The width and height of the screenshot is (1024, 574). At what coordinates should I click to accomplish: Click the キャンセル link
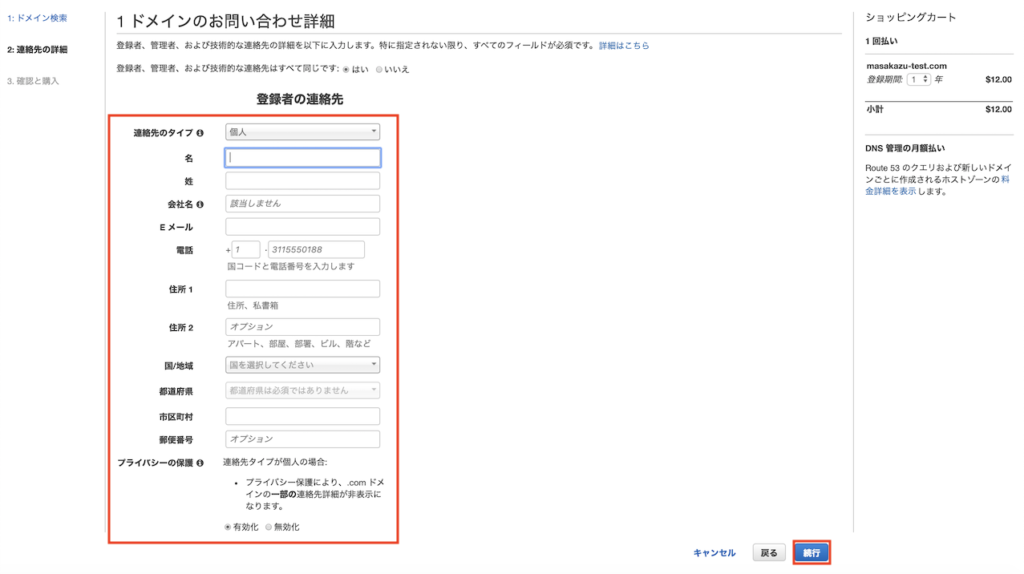pos(714,553)
